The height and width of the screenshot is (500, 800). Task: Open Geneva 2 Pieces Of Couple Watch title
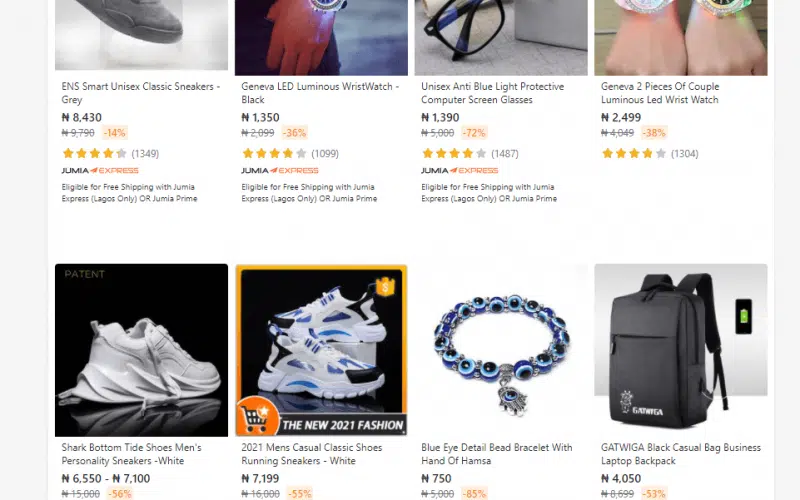660,93
